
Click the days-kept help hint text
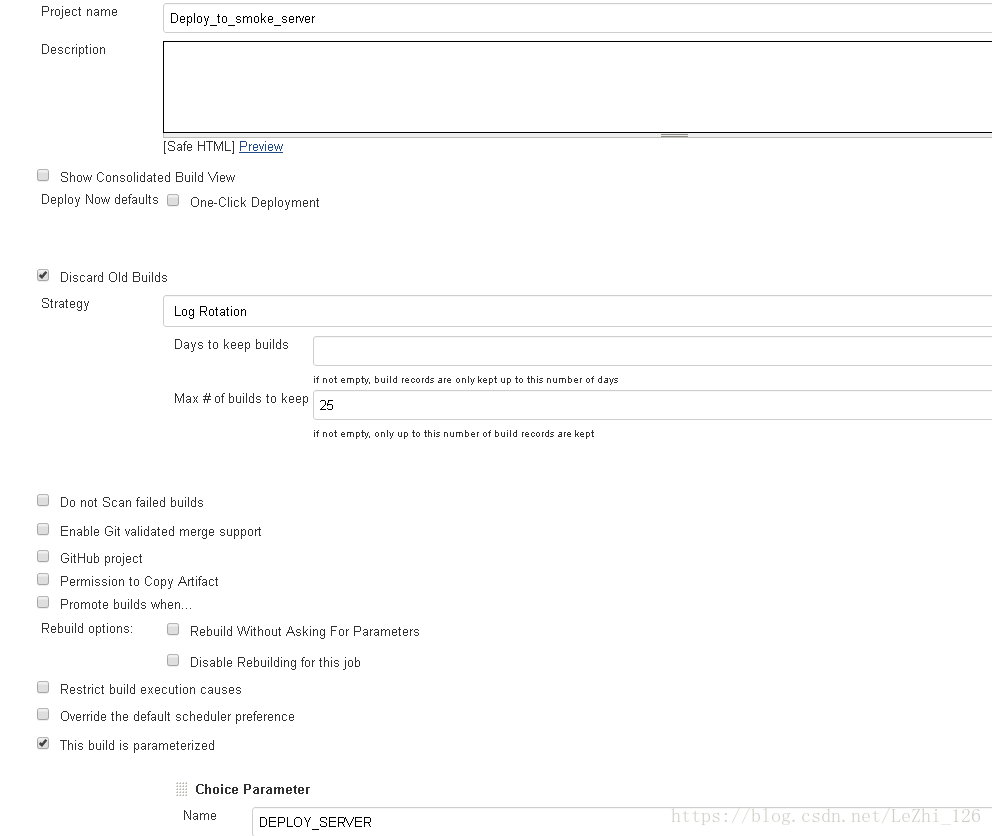point(466,380)
